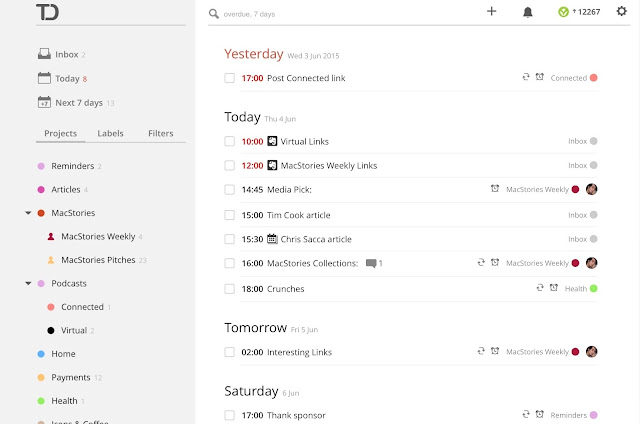Check off Thank sponsor task
The width and height of the screenshot is (640, 424).
[229, 415]
